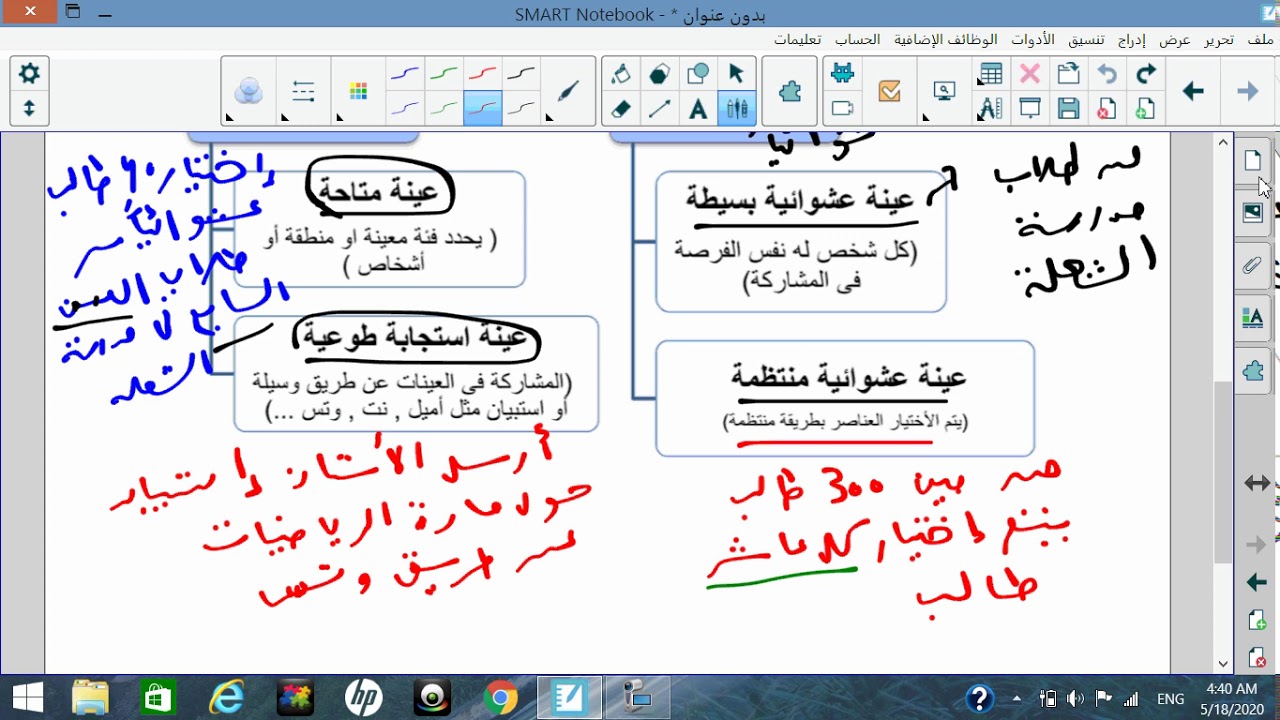Screen dimensions: 1280x720
Task: Open screen capture camera tool
Action: click(x=843, y=109)
